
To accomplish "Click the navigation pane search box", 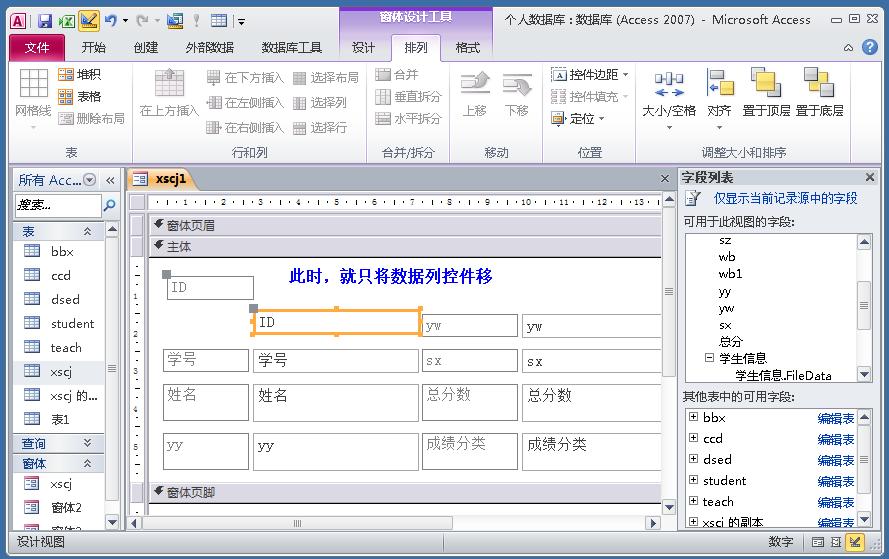I will pyautogui.click(x=56, y=205).
